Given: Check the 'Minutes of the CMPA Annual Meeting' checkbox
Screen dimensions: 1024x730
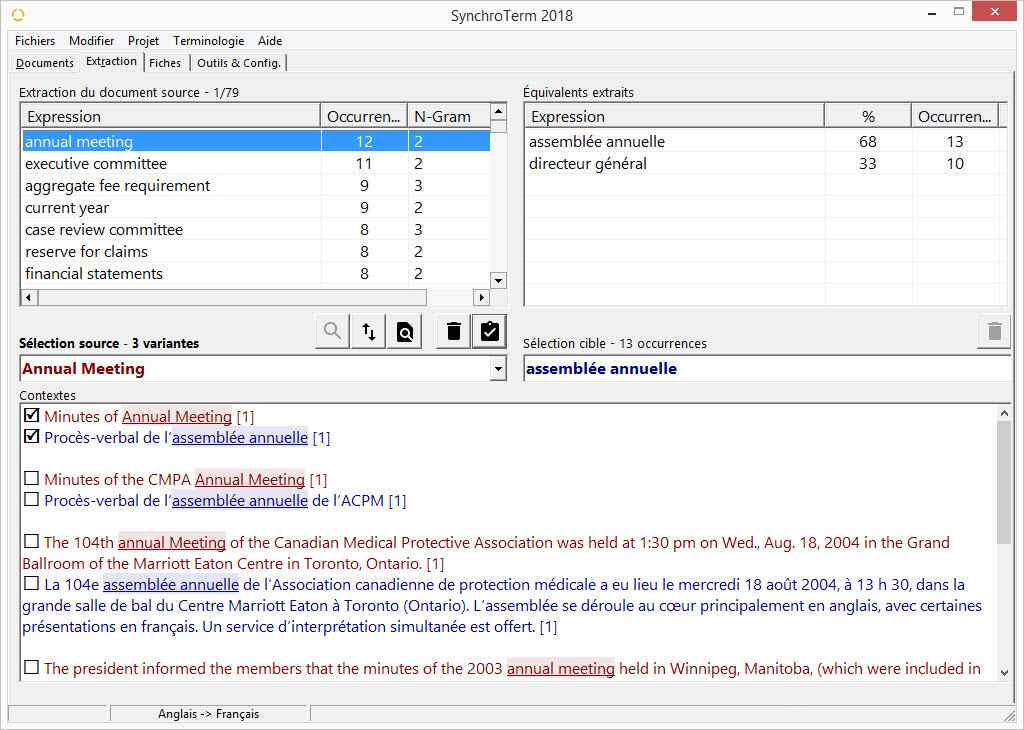Looking at the screenshot, I should pos(32,479).
